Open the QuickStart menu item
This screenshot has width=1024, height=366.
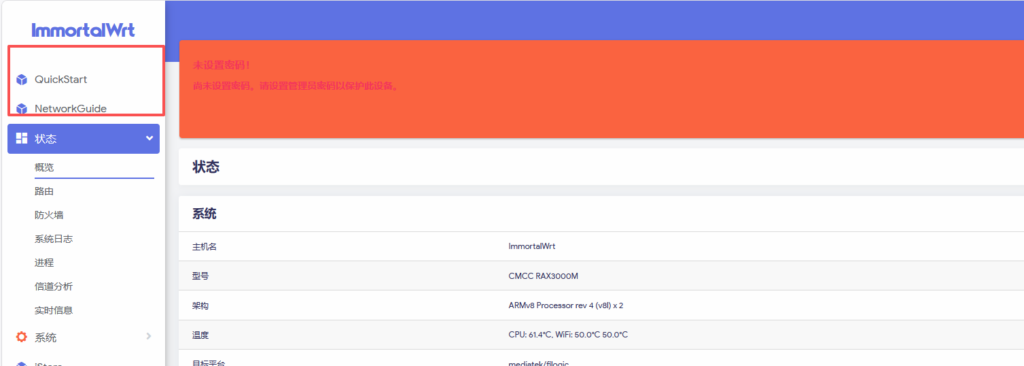coord(61,80)
